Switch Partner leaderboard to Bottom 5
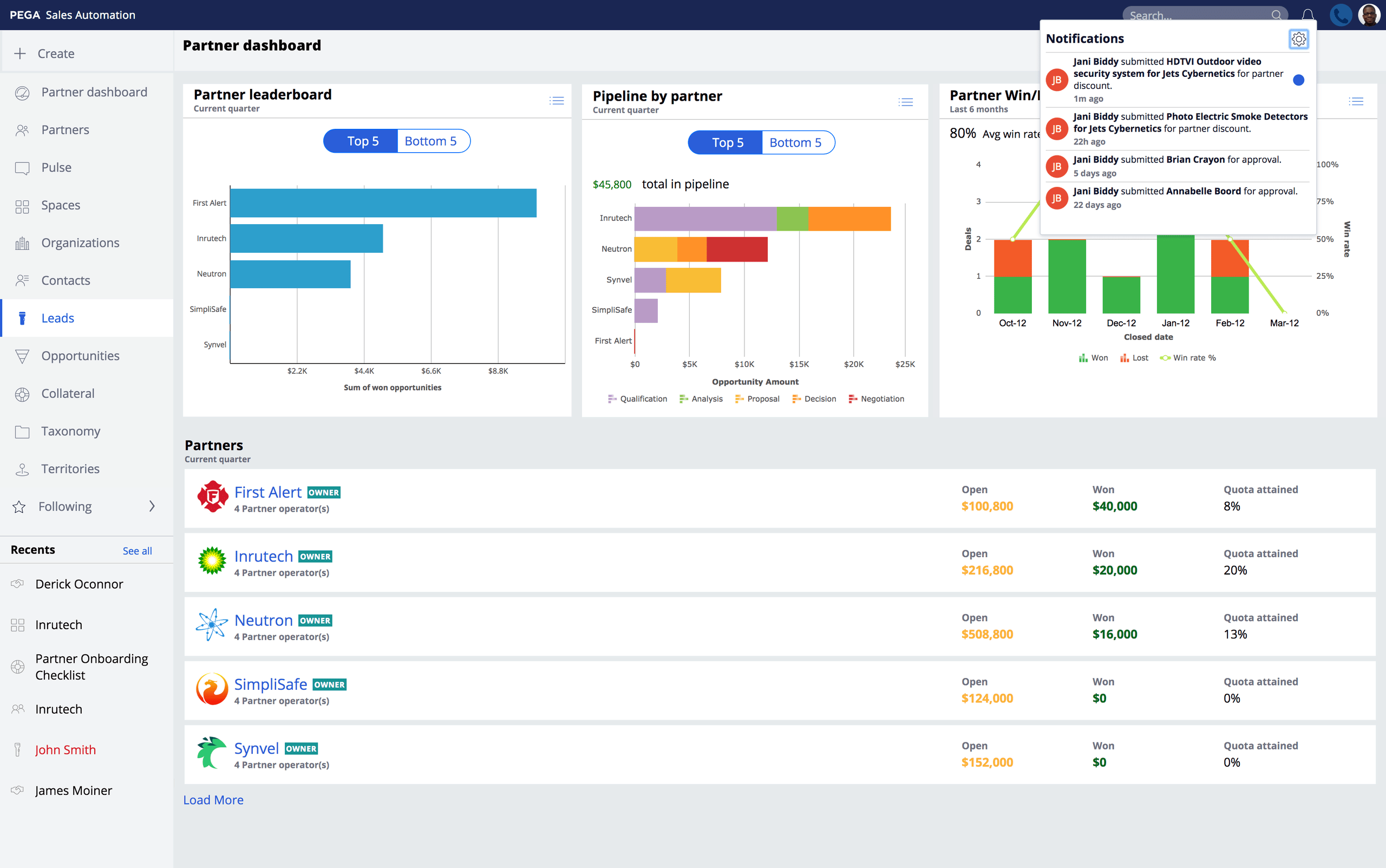Screen dimensions: 1386x868 click(x=431, y=141)
